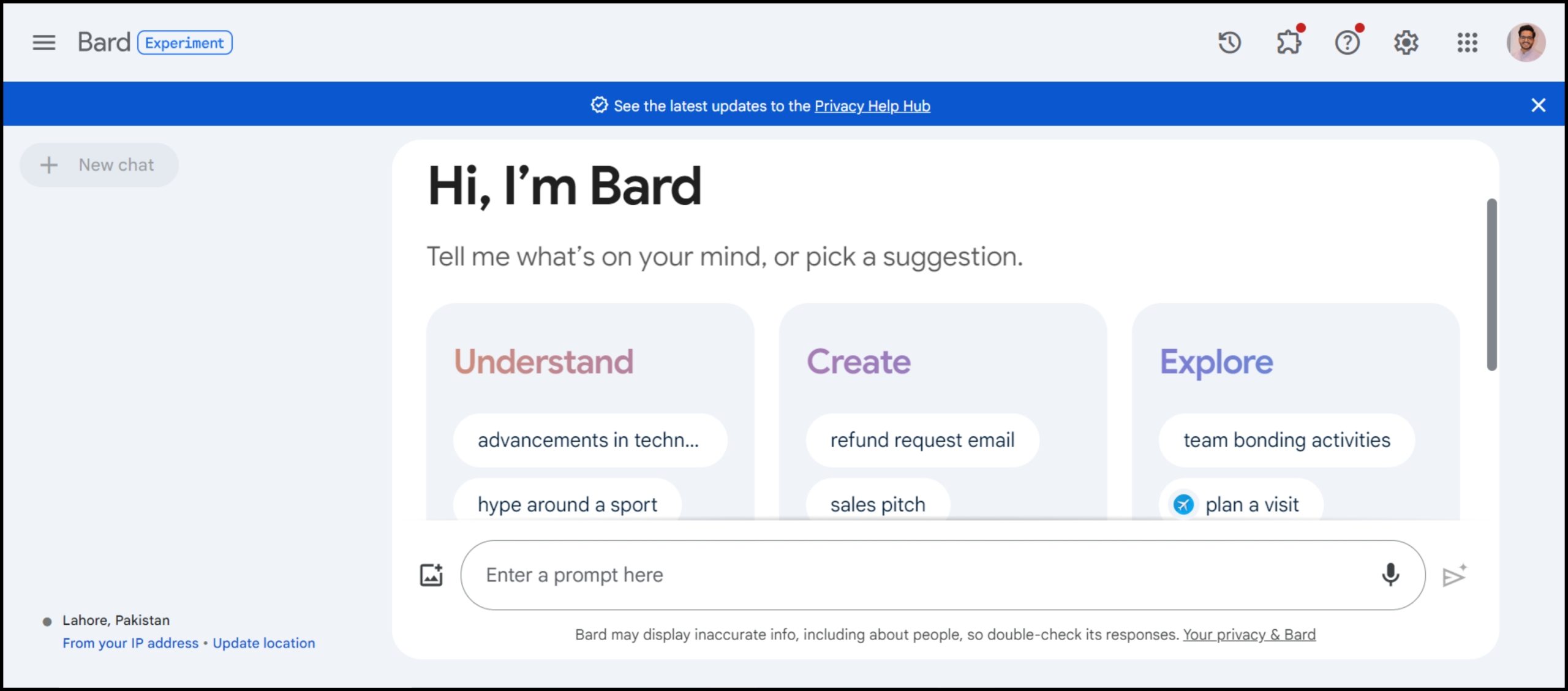Click the send prompt icon
1568x691 pixels.
pyautogui.click(x=1454, y=575)
